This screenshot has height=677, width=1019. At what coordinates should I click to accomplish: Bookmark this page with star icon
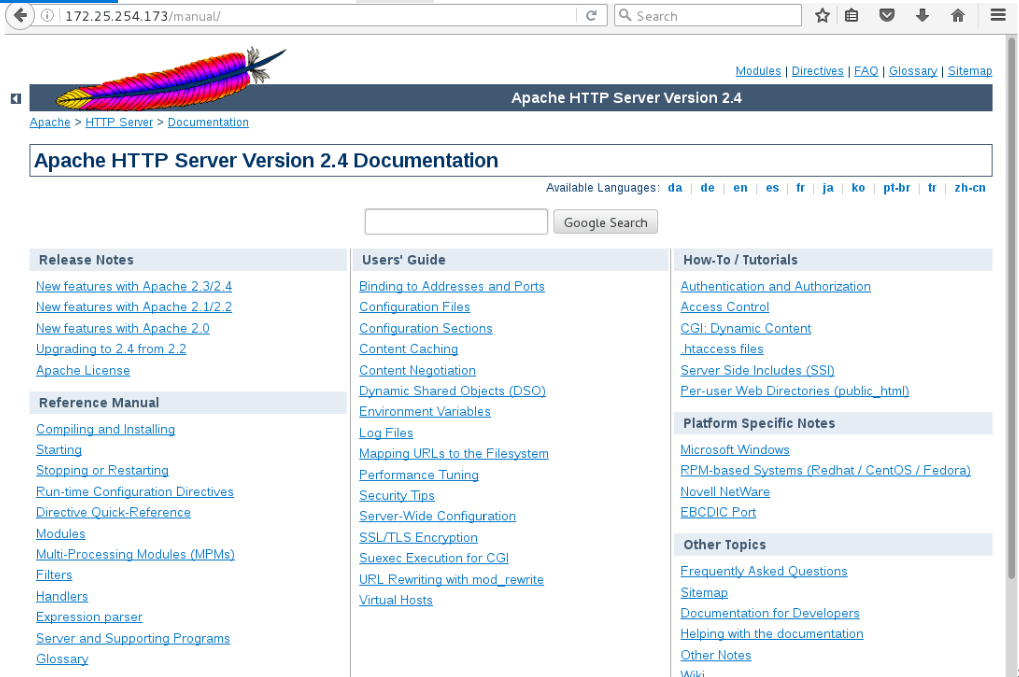click(x=822, y=16)
